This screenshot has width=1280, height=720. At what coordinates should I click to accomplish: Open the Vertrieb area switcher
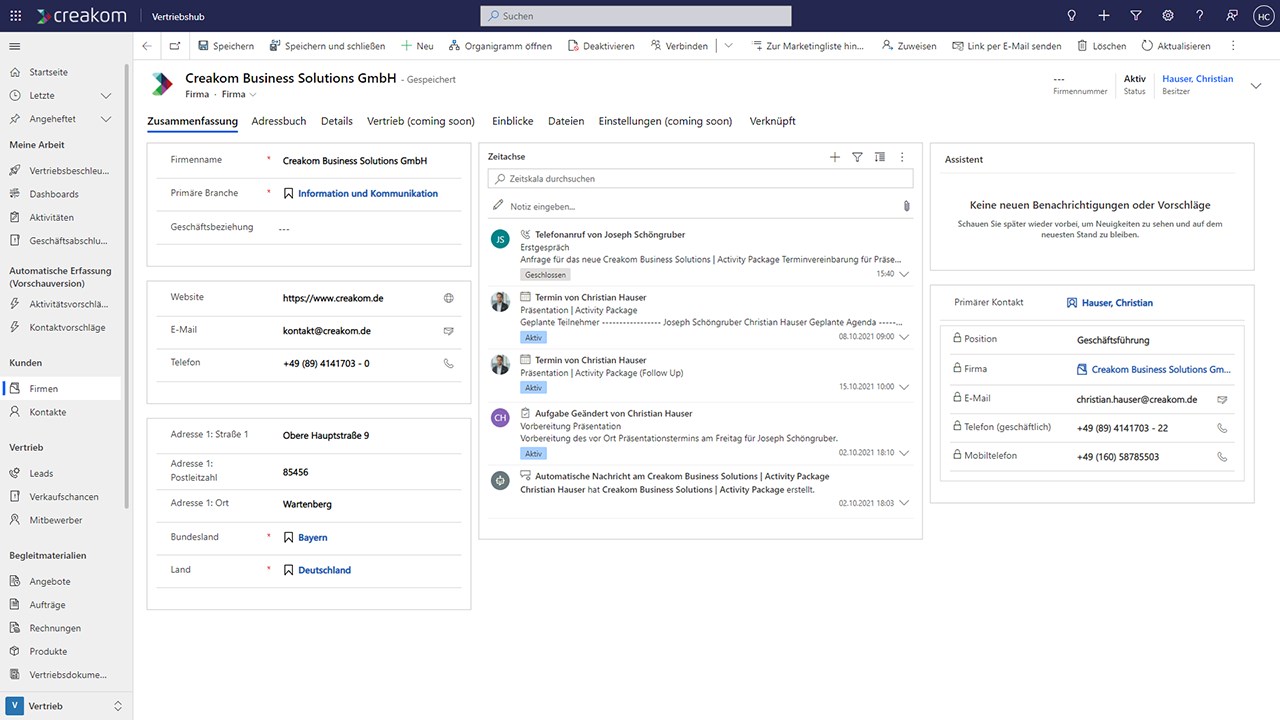coord(66,706)
